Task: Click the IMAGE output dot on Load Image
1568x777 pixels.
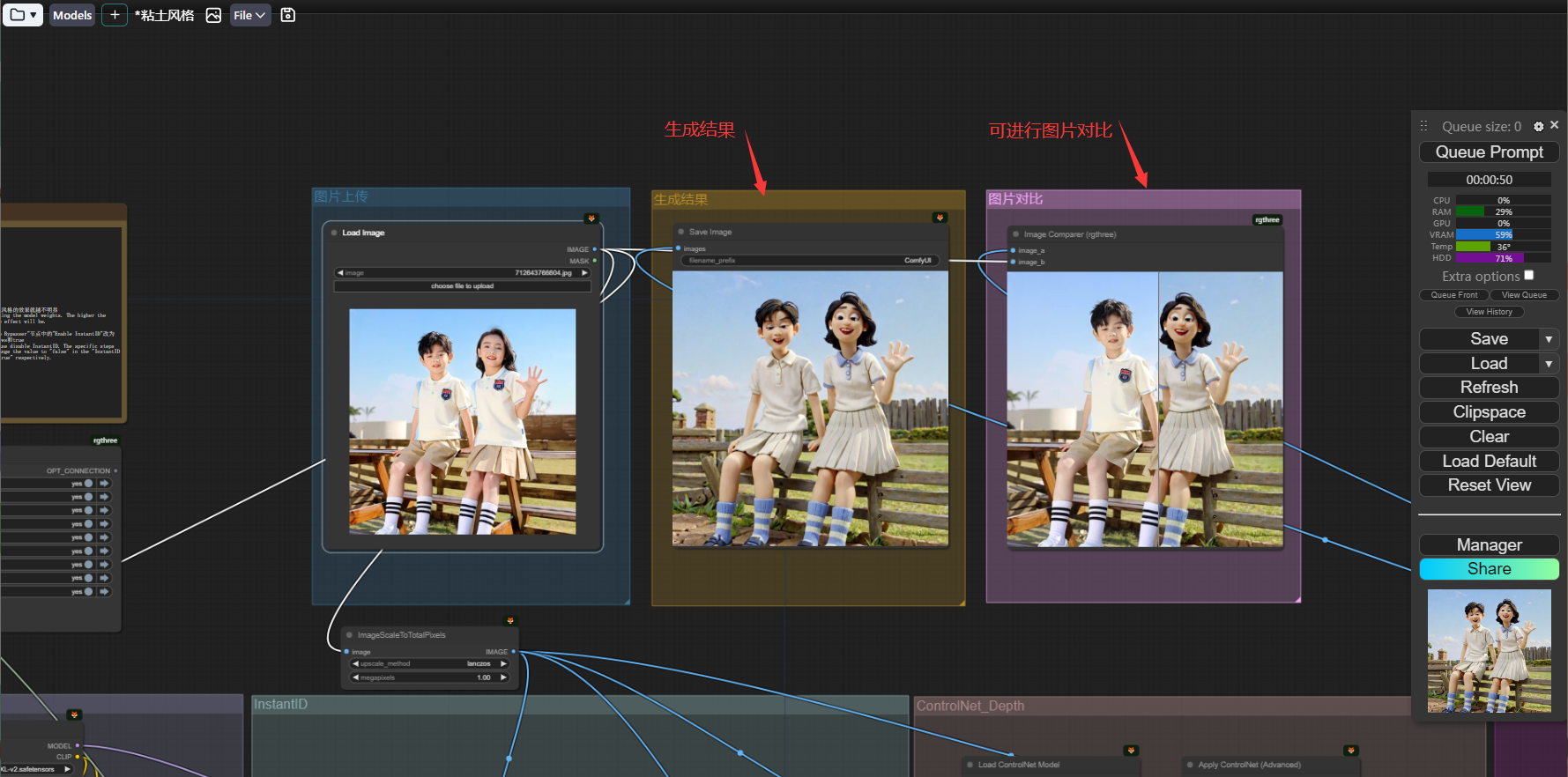Action: point(594,249)
